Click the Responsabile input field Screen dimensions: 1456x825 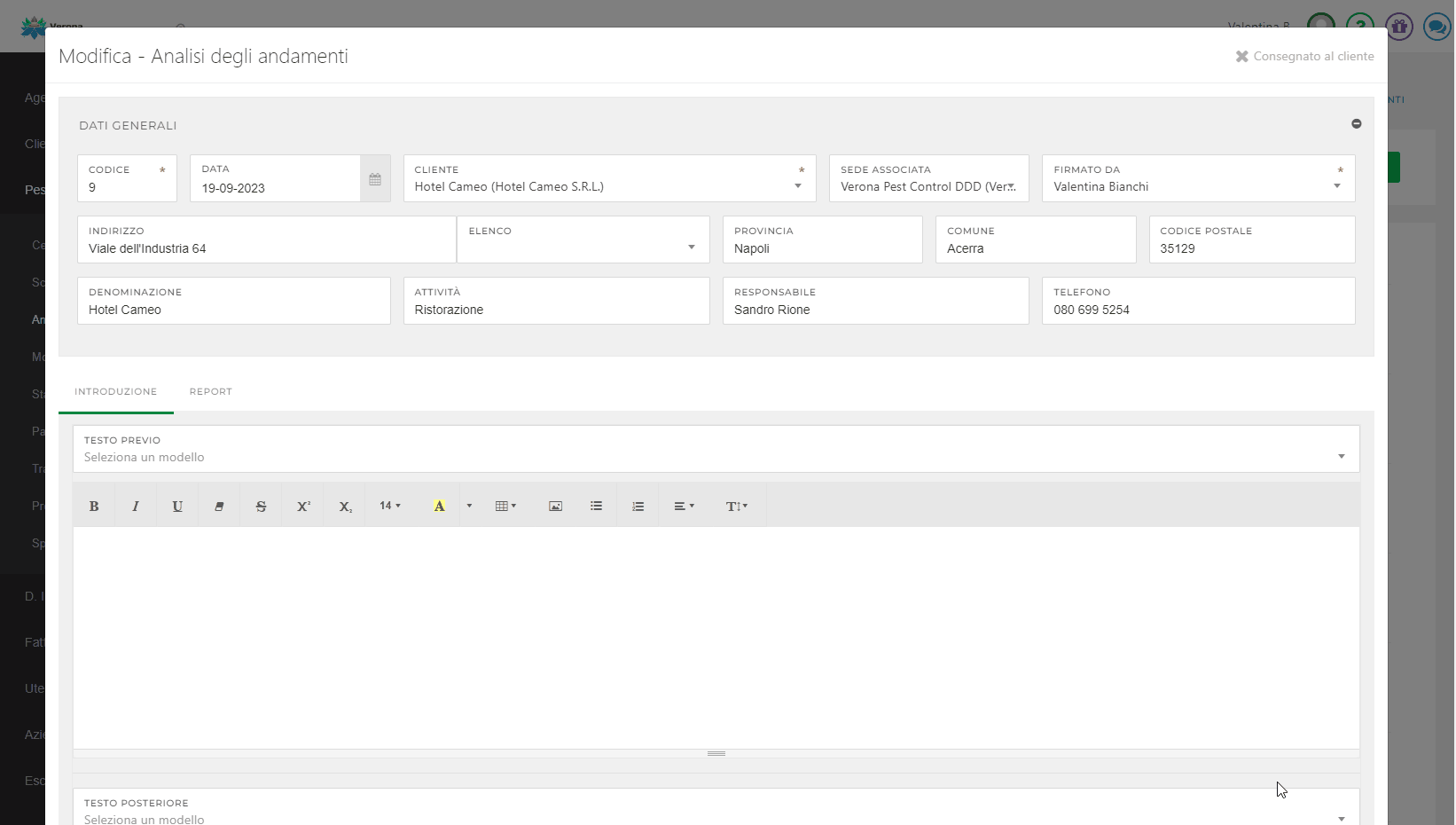tap(875, 310)
